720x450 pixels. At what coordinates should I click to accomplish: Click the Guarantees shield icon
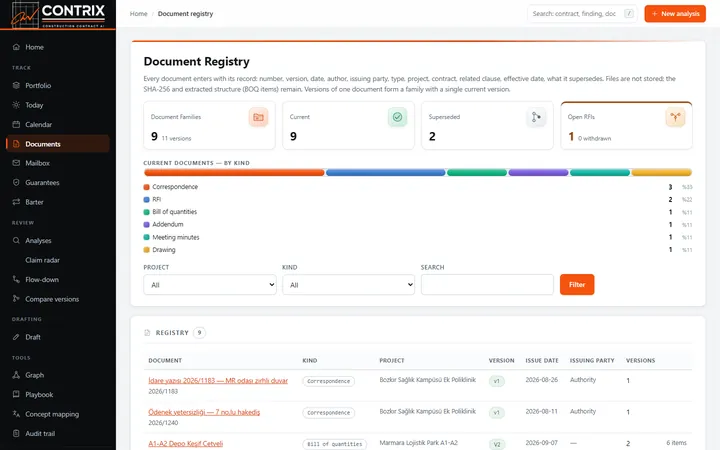(16, 182)
